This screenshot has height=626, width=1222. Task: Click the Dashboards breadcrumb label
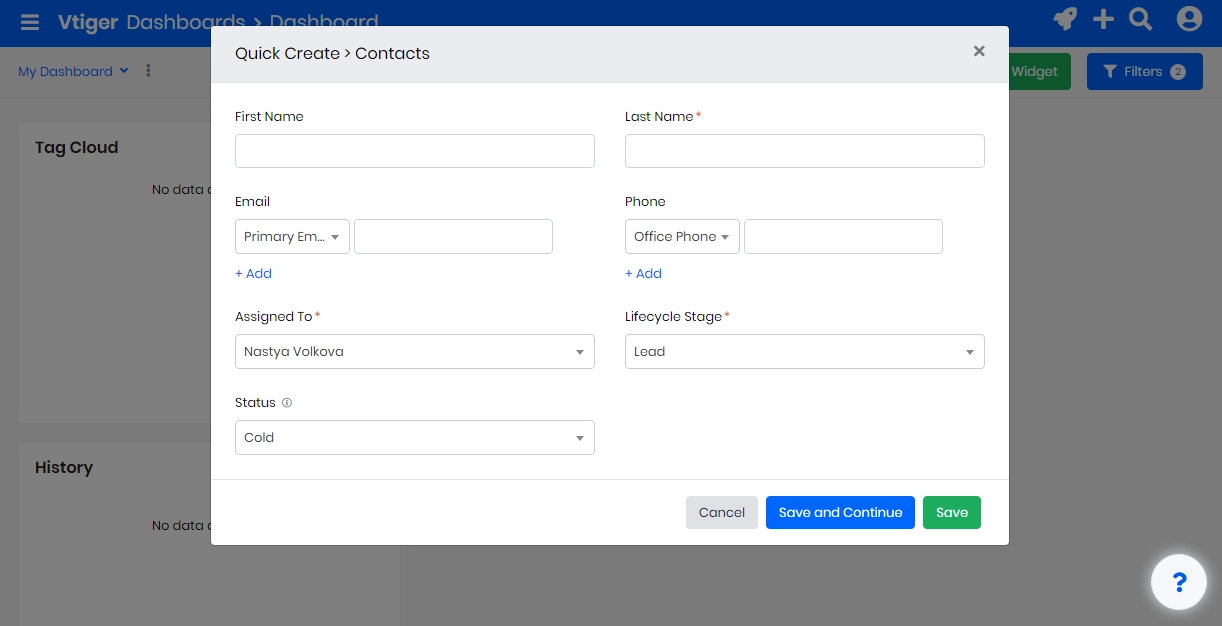point(187,22)
